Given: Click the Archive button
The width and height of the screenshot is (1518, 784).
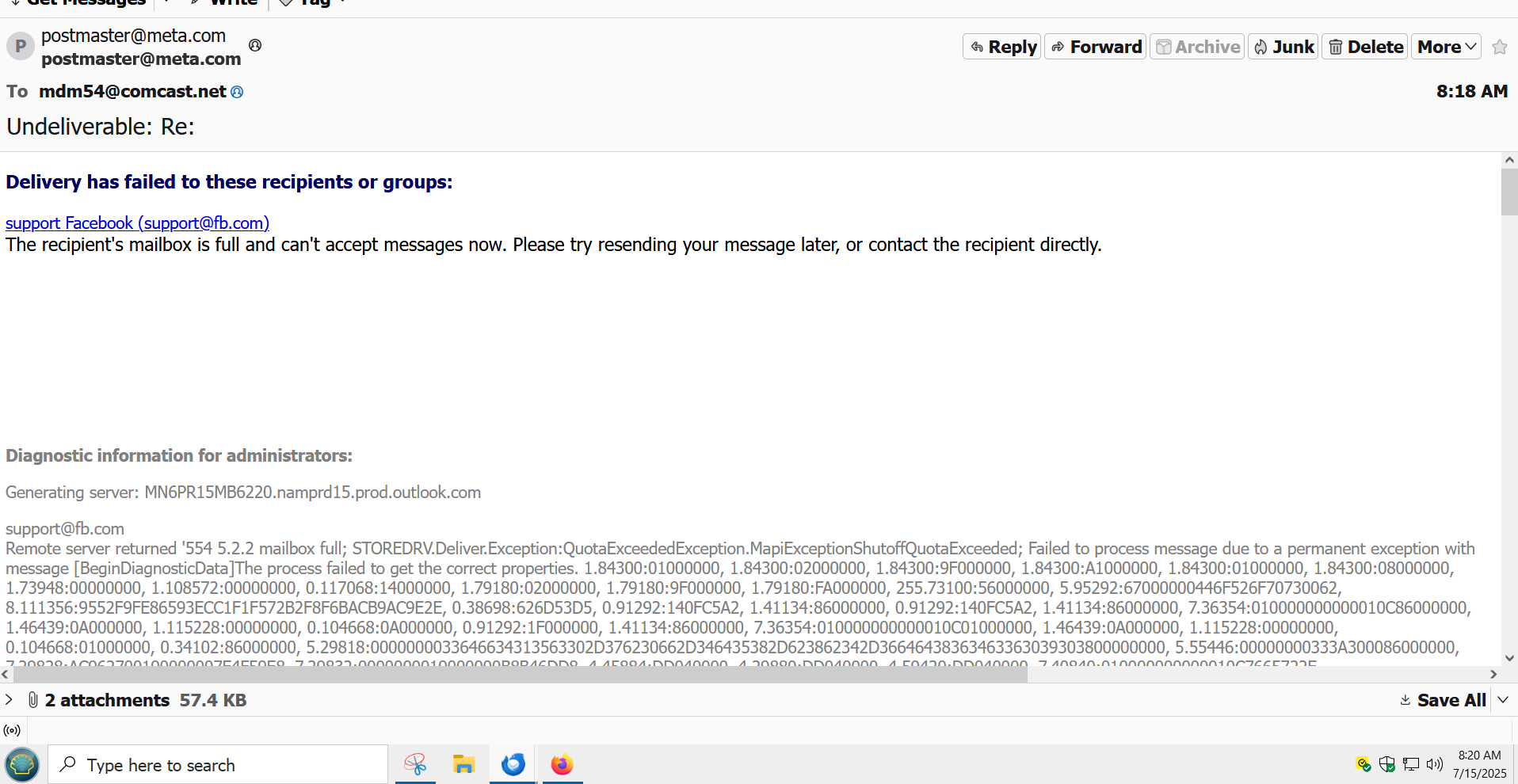Looking at the screenshot, I should tap(1197, 47).
